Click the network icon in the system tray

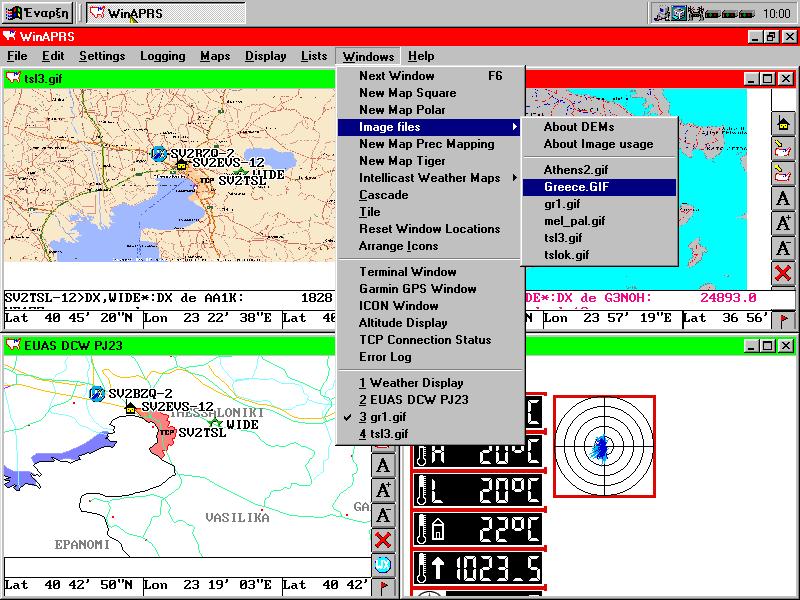[662, 13]
